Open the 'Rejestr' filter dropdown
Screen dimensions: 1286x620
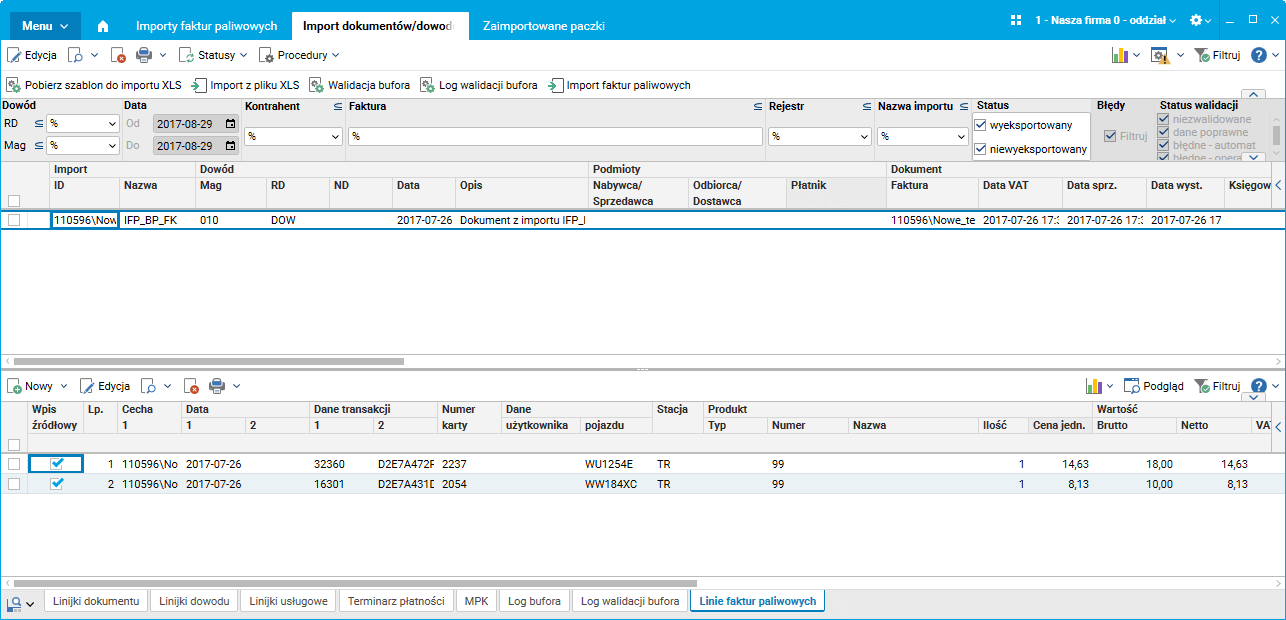[x=863, y=137]
